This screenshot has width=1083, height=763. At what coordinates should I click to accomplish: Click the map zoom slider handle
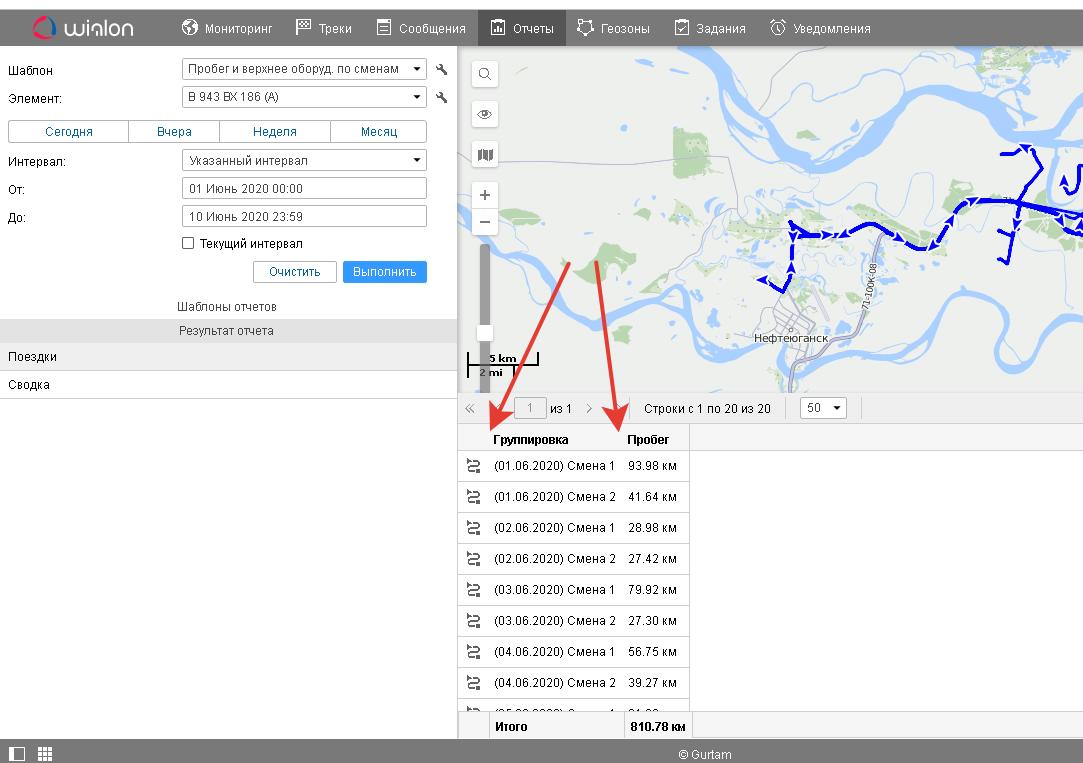click(x=485, y=332)
